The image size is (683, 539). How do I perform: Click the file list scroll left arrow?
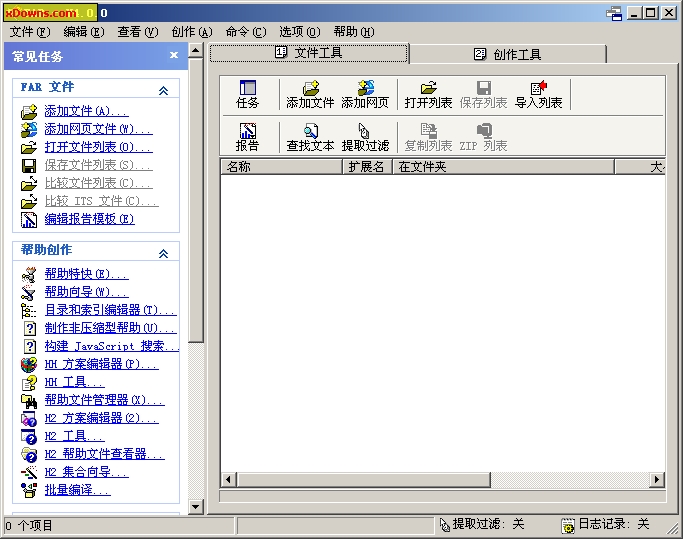click(x=228, y=480)
